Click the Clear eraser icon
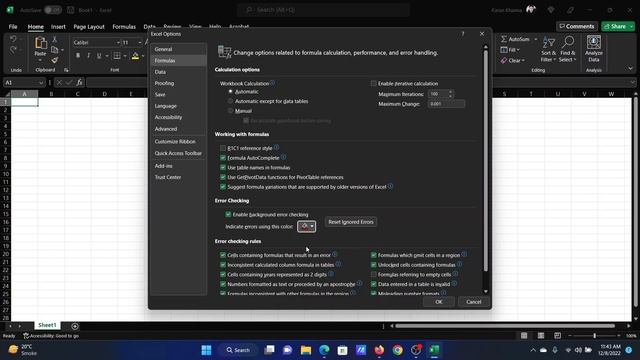640x360 pixels. click(x=504, y=60)
